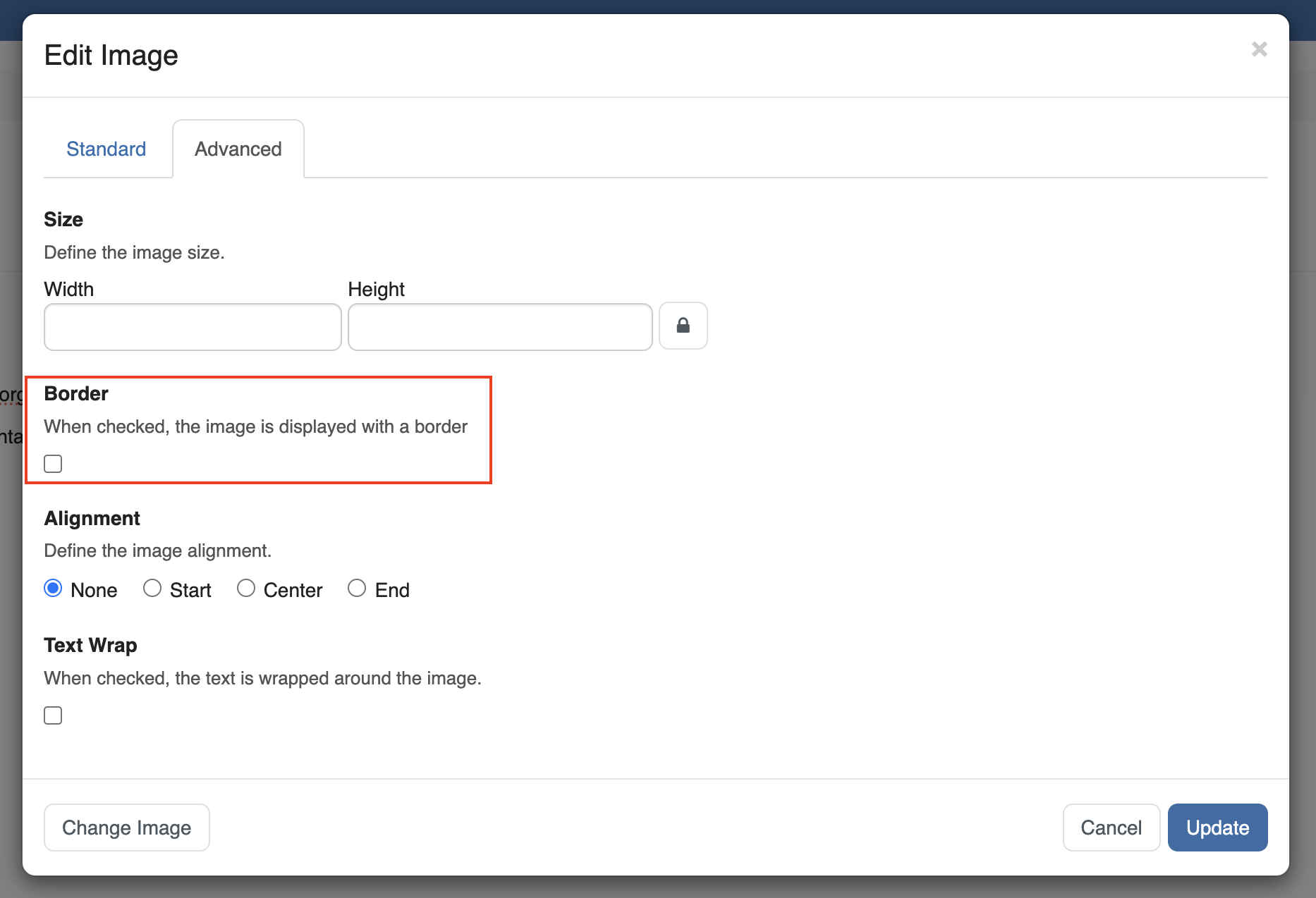Enable the Border checkbox
The image size is (1316, 898).
53,464
